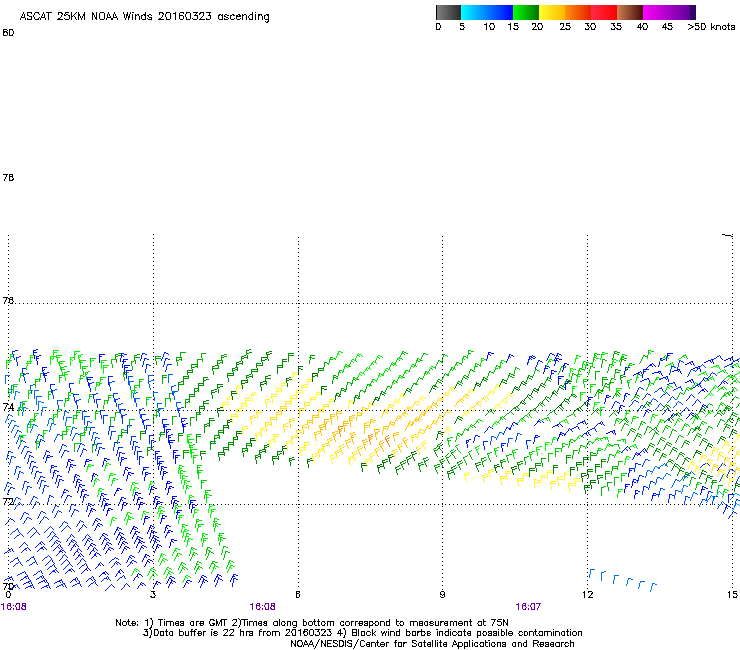The width and height of the screenshot is (740, 650).
Task: Click the '45' label under the color legend
Action: point(667,27)
